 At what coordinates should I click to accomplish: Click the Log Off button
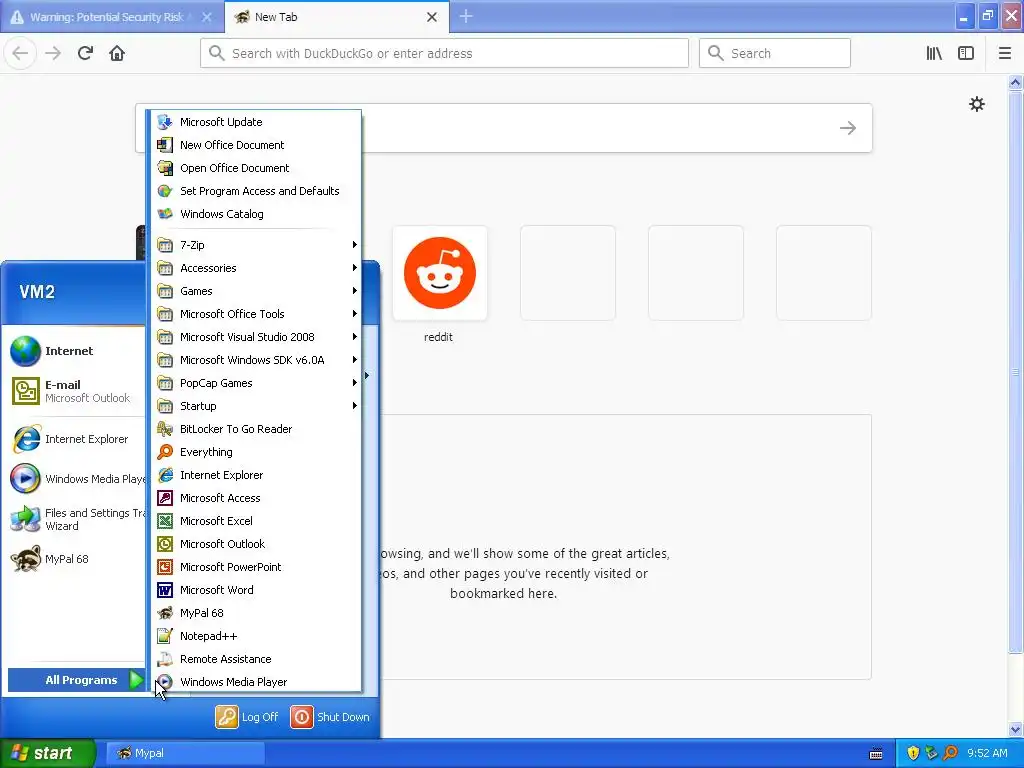tap(247, 717)
